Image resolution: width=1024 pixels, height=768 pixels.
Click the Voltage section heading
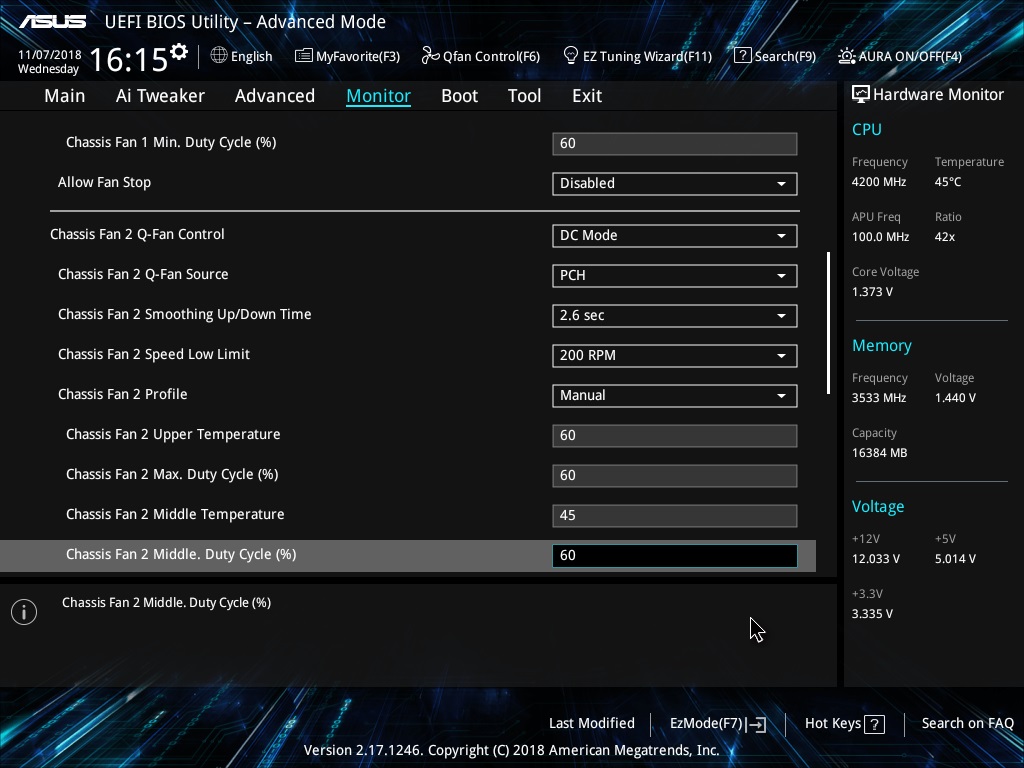point(878,507)
